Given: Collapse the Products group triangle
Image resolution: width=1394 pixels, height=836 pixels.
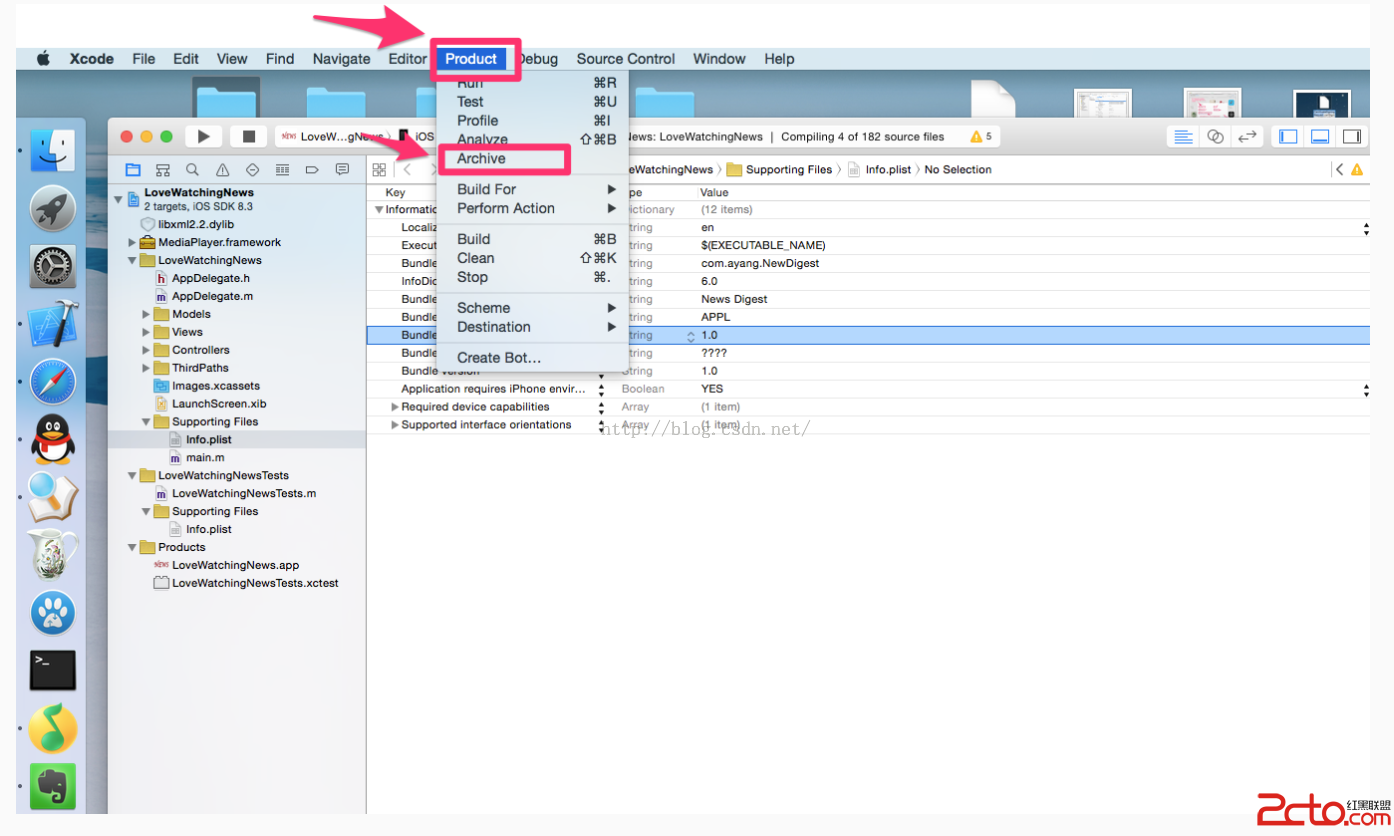Looking at the screenshot, I should [132, 547].
